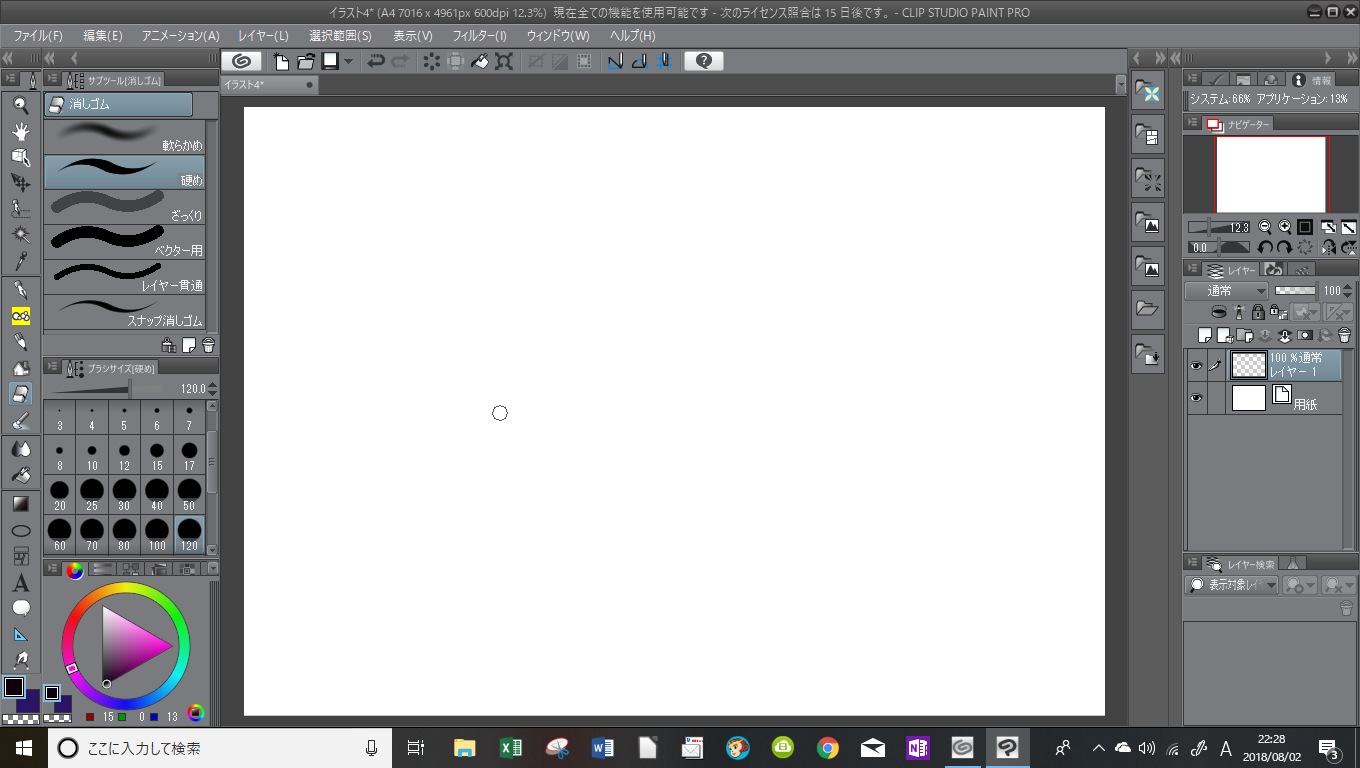Select the Text tool in toolbox
Image resolution: width=1360 pixels, height=768 pixels.
pyautogui.click(x=20, y=584)
